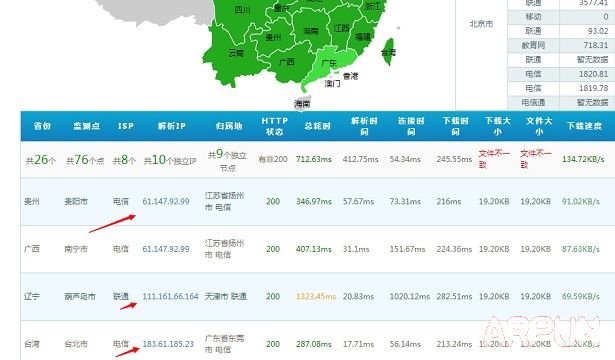This screenshot has width=615, height=360.
Task: Click the download speed 69.59KB/s
Action: (580, 296)
